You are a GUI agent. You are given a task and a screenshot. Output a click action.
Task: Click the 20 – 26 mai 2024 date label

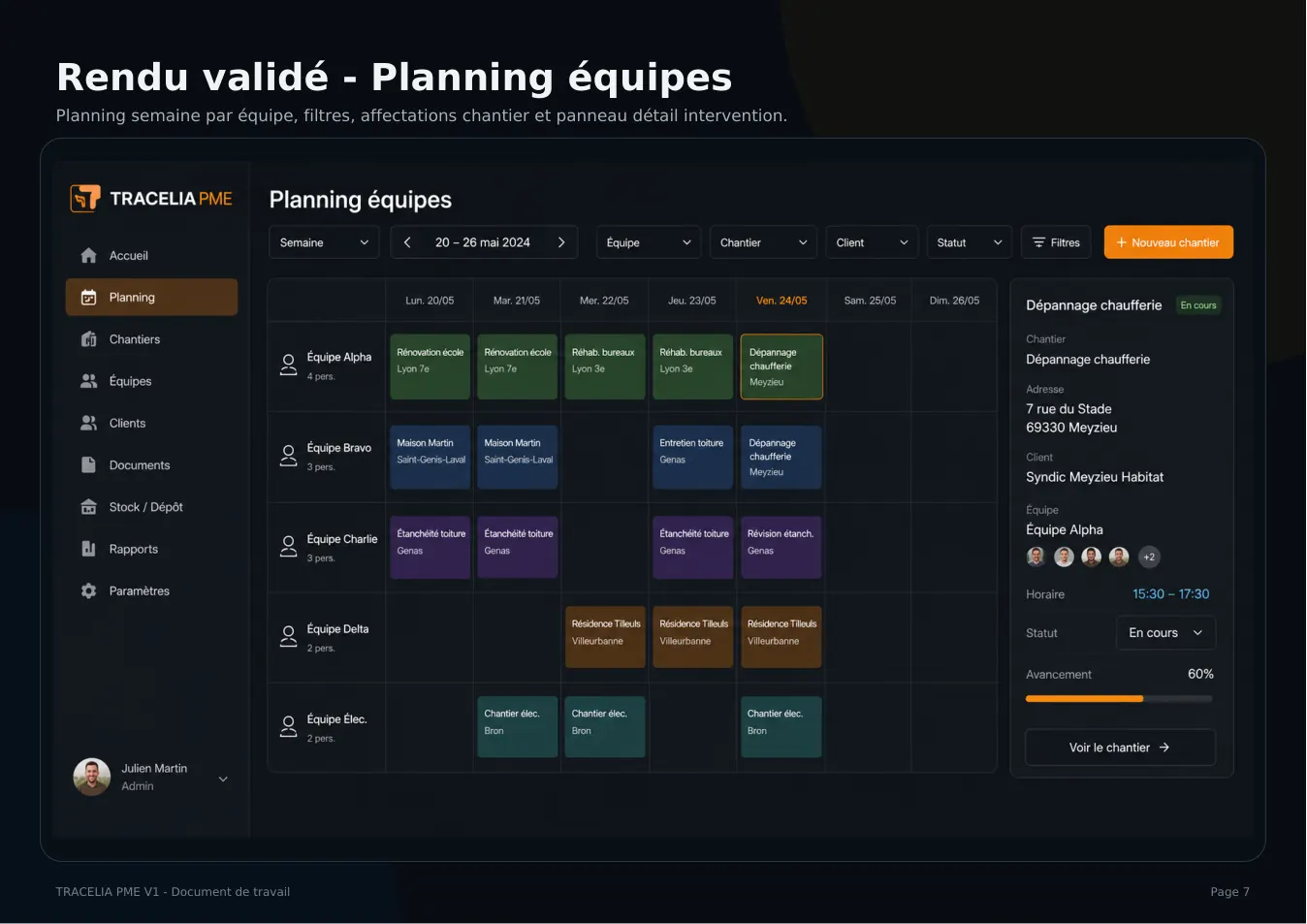pos(483,242)
